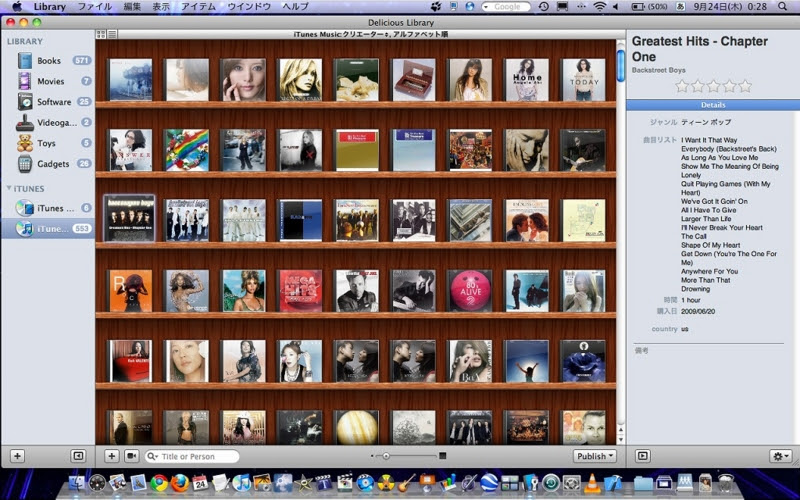800x500 pixels.
Task: Add a new shelf with sidebar plus button
Action: pyautogui.click(x=17, y=456)
